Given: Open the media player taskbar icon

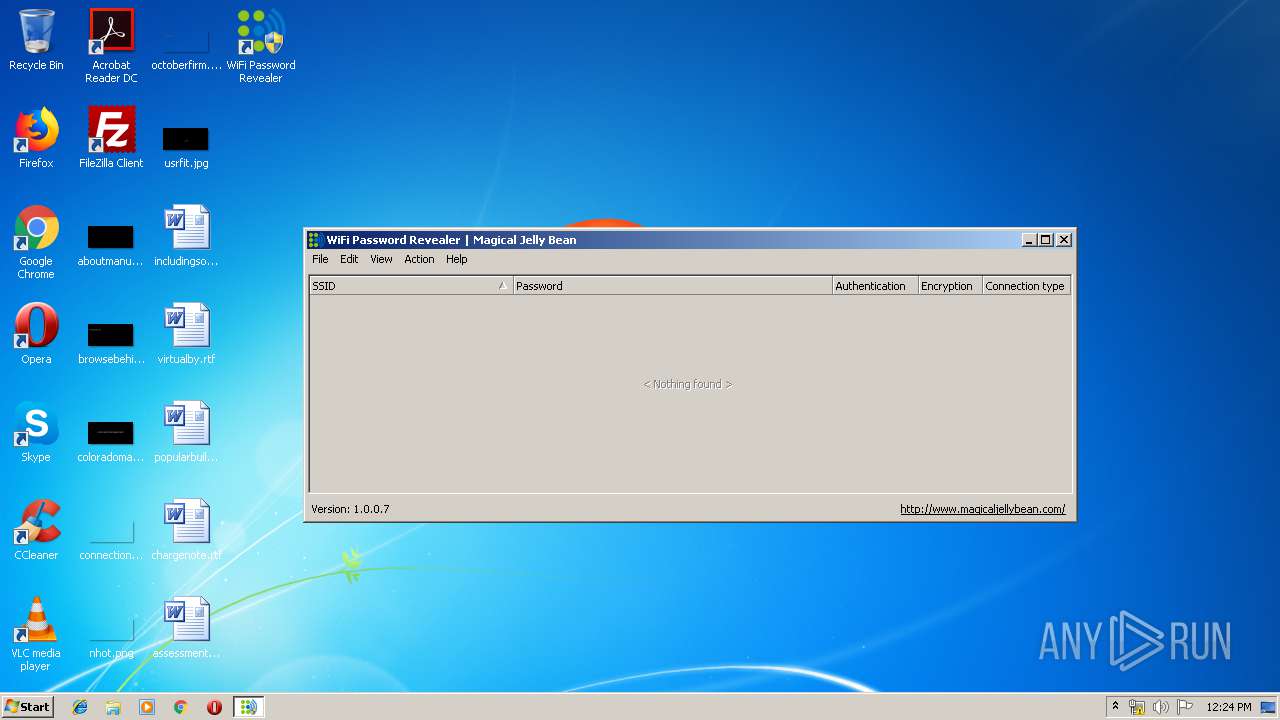Looking at the screenshot, I should pos(147,707).
